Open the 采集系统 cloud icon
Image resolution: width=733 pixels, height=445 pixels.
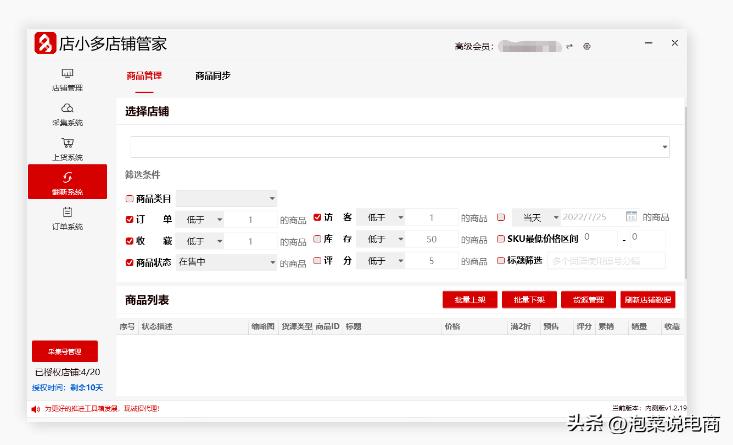[x=67, y=108]
